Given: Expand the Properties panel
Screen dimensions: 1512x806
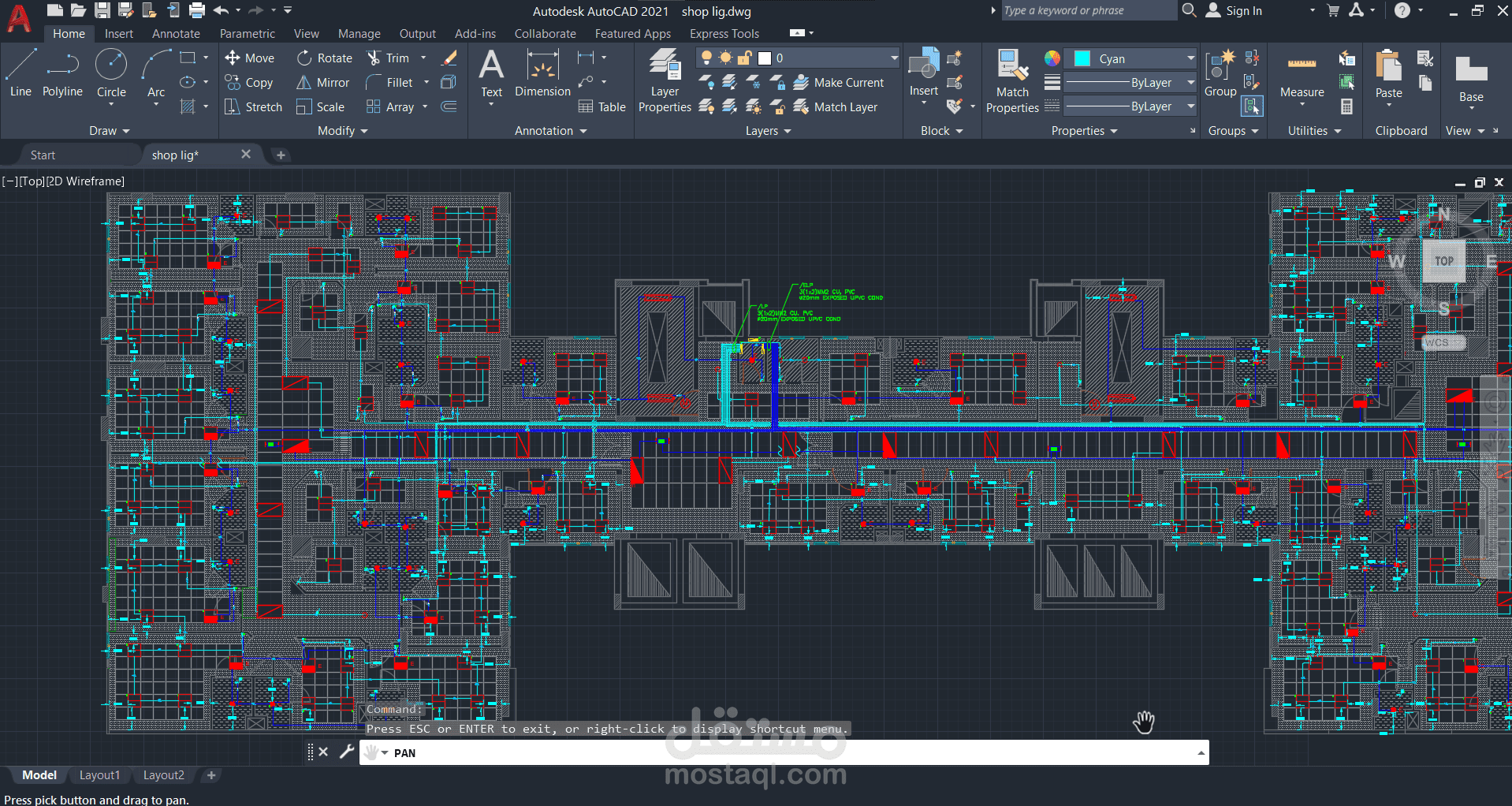Looking at the screenshot, I should coord(1084,131).
